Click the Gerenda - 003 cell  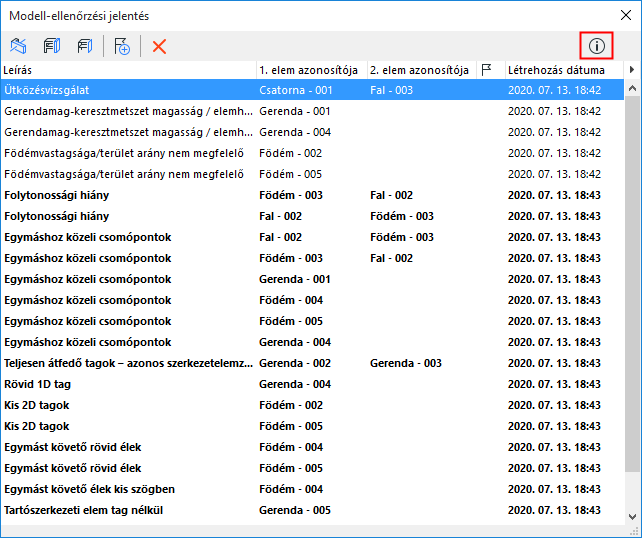pyautogui.click(x=406, y=363)
